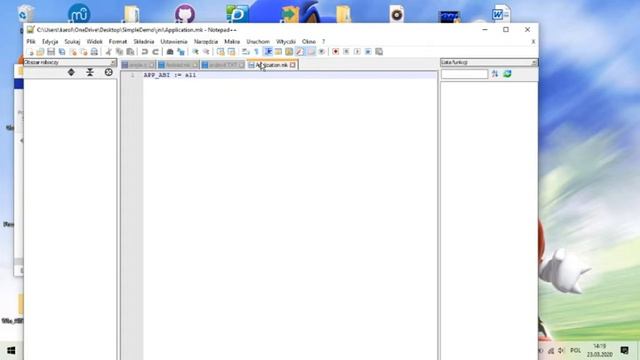640x360 pixels.
Task: Click the Close document toolbar icon
Action: 73,52
